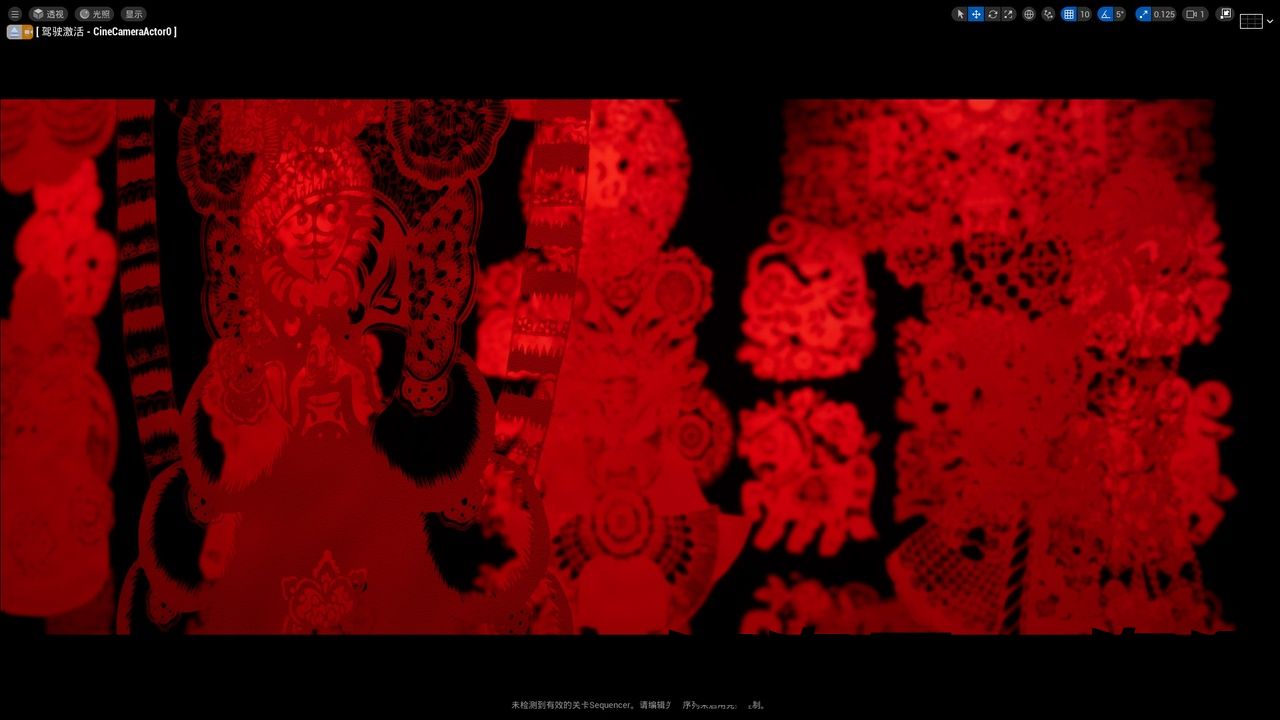Open the viewport options hamburger menu
Viewport: 1280px width, 720px height.
tap(15, 14)
